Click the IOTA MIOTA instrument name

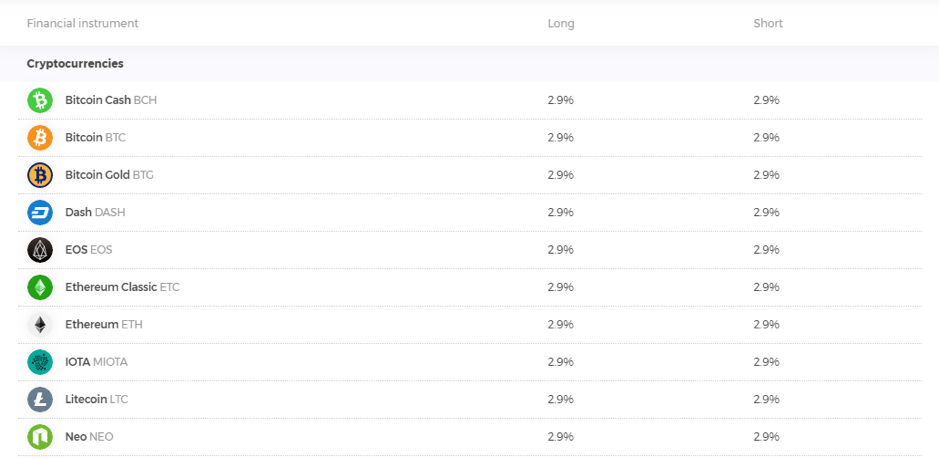pyautogui.click(x=96, y=362)
